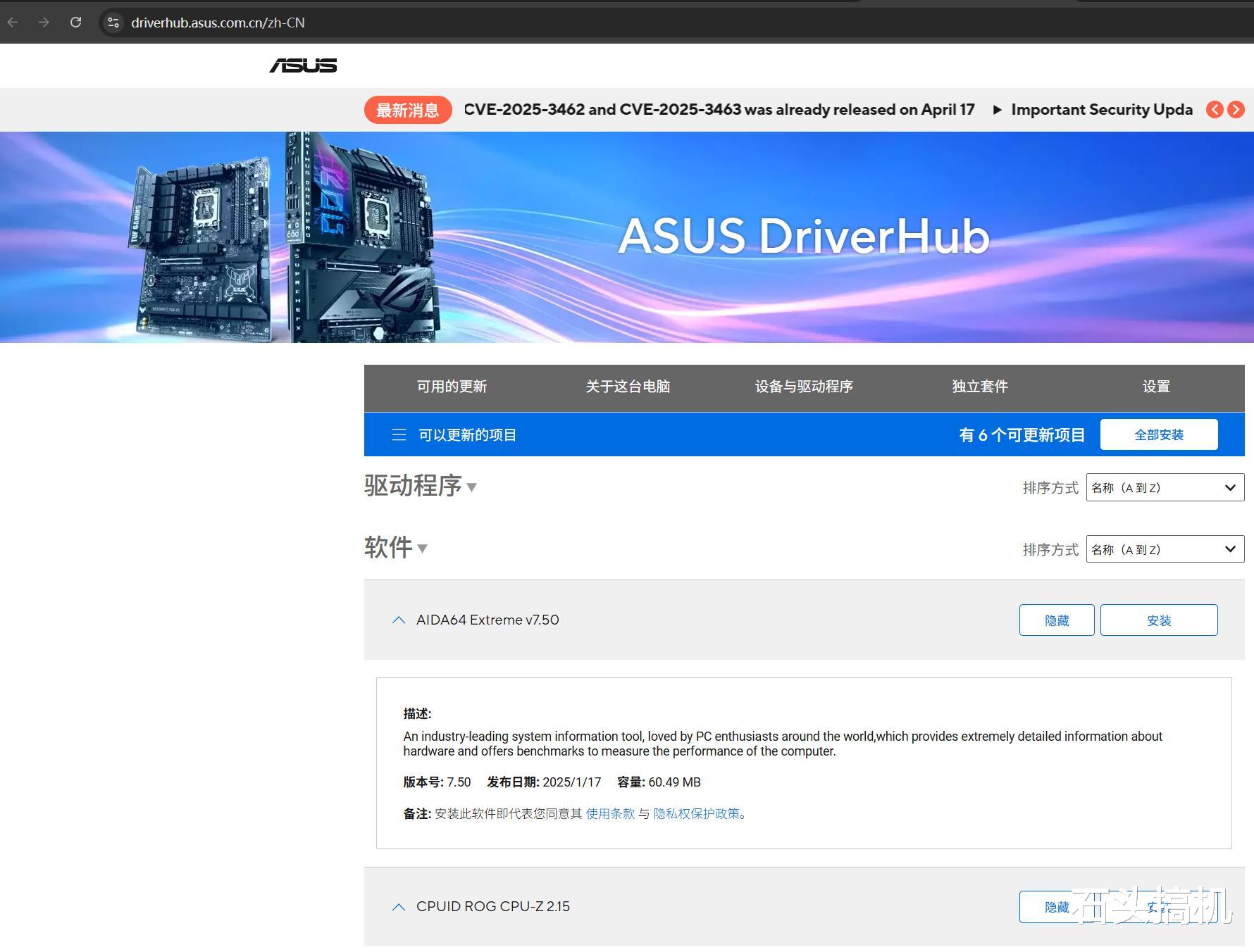Open sort dropdown for 驱动程序
This screenshot has height=952, width=1254.
coord(1165,487)
